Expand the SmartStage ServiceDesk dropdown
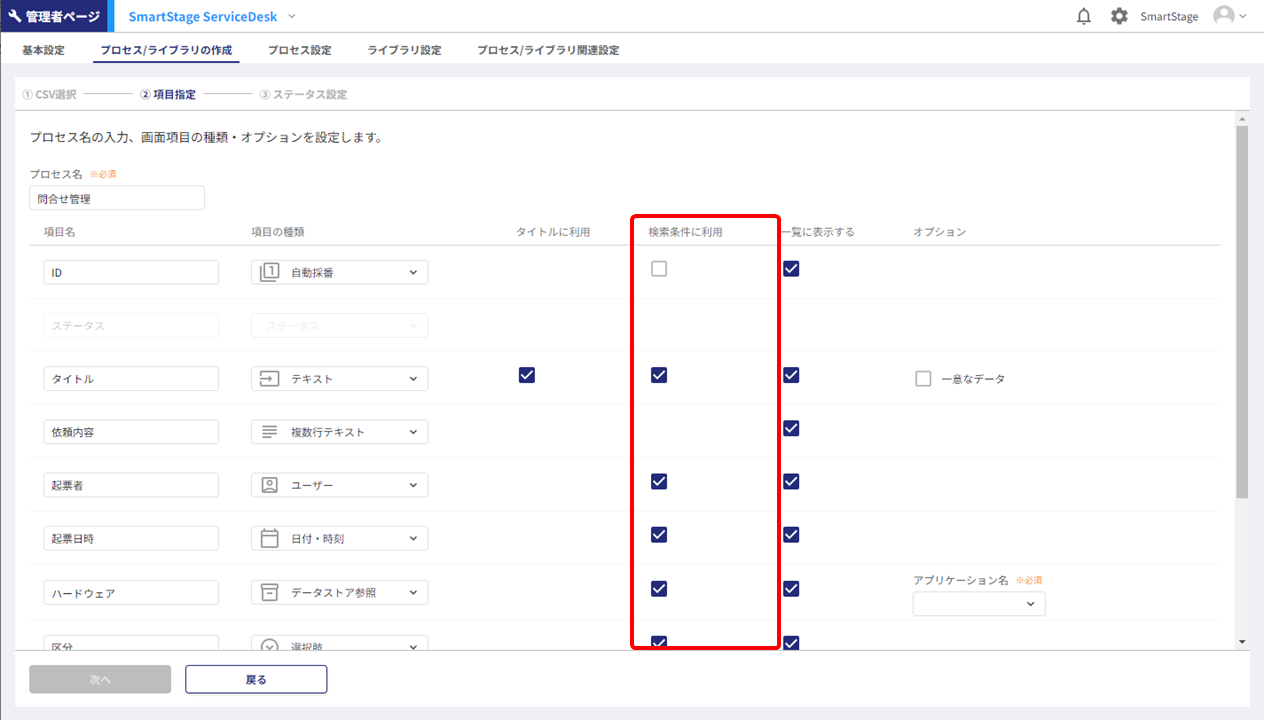1264x720 pixels. click(292, 16)
